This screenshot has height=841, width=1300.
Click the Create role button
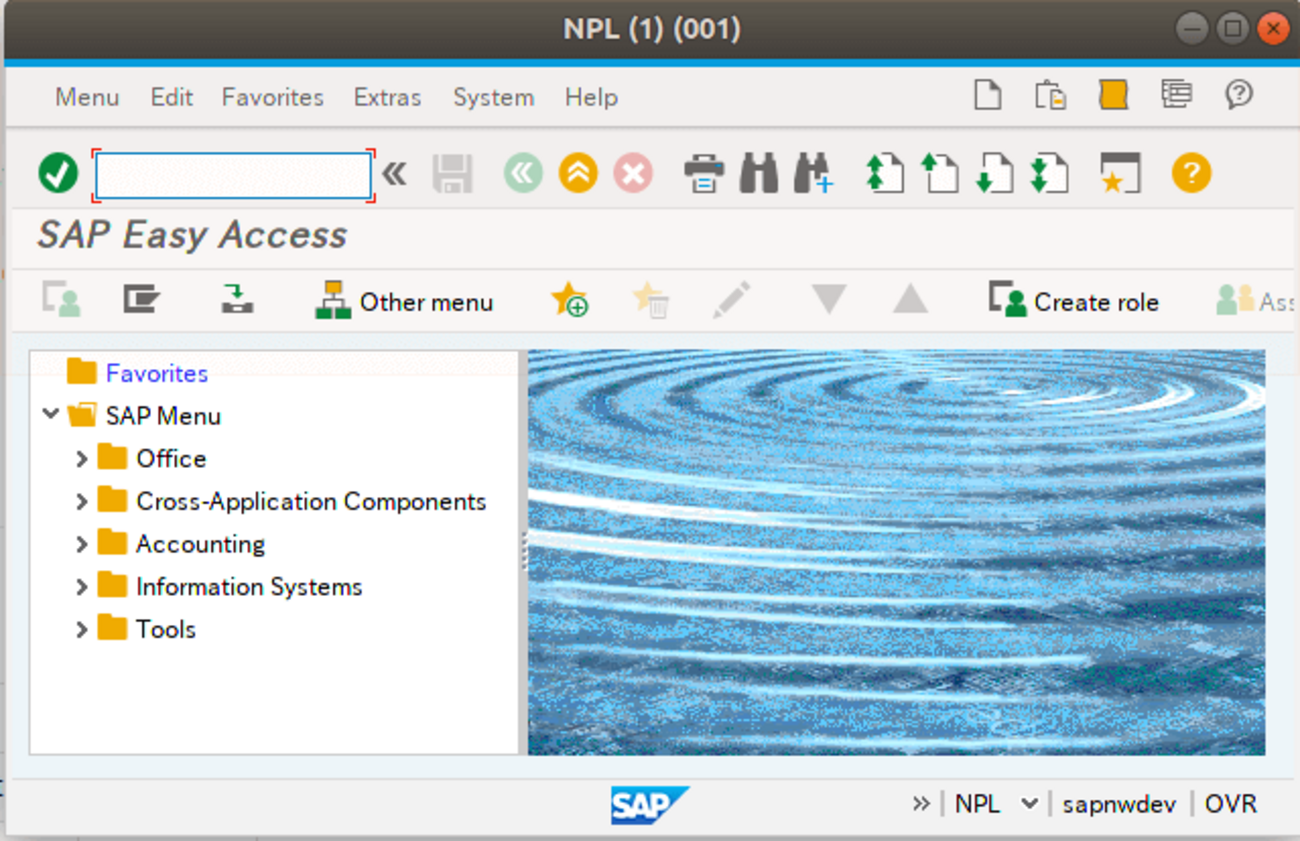1074,301
